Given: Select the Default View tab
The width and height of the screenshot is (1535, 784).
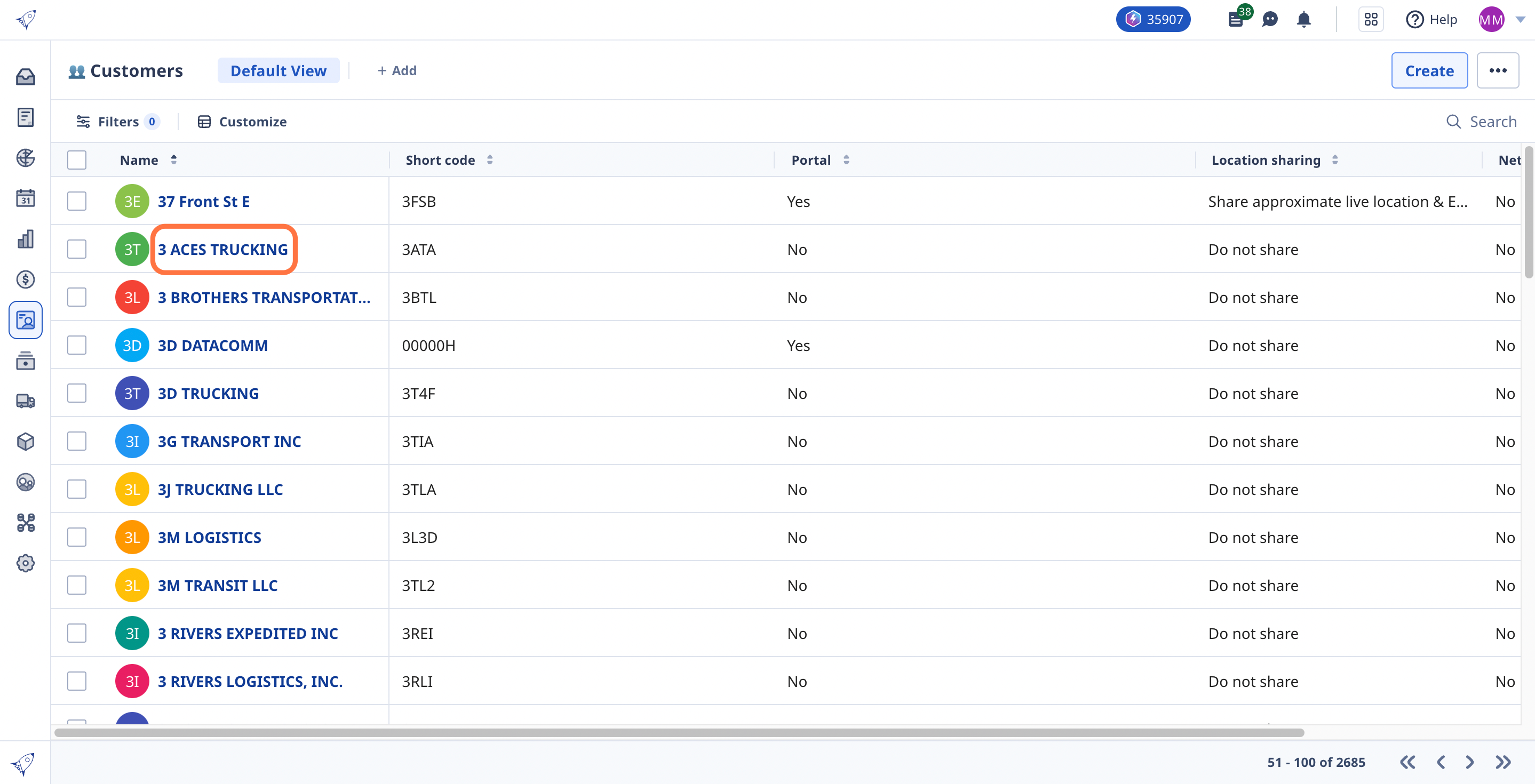Looking at the screenshot, I should click(x=279, y=71).
